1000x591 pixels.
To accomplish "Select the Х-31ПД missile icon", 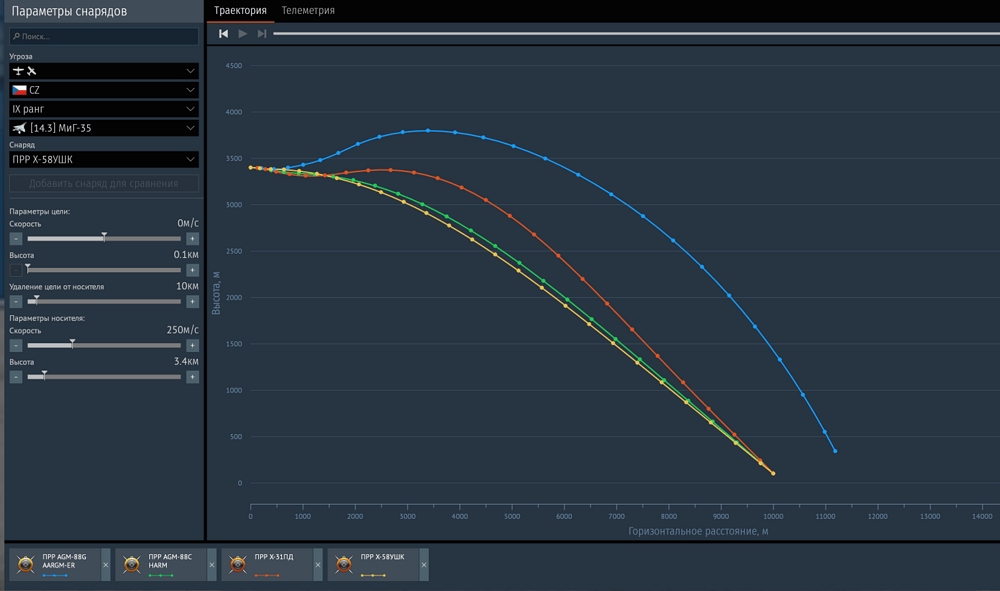I will point(237,564).
